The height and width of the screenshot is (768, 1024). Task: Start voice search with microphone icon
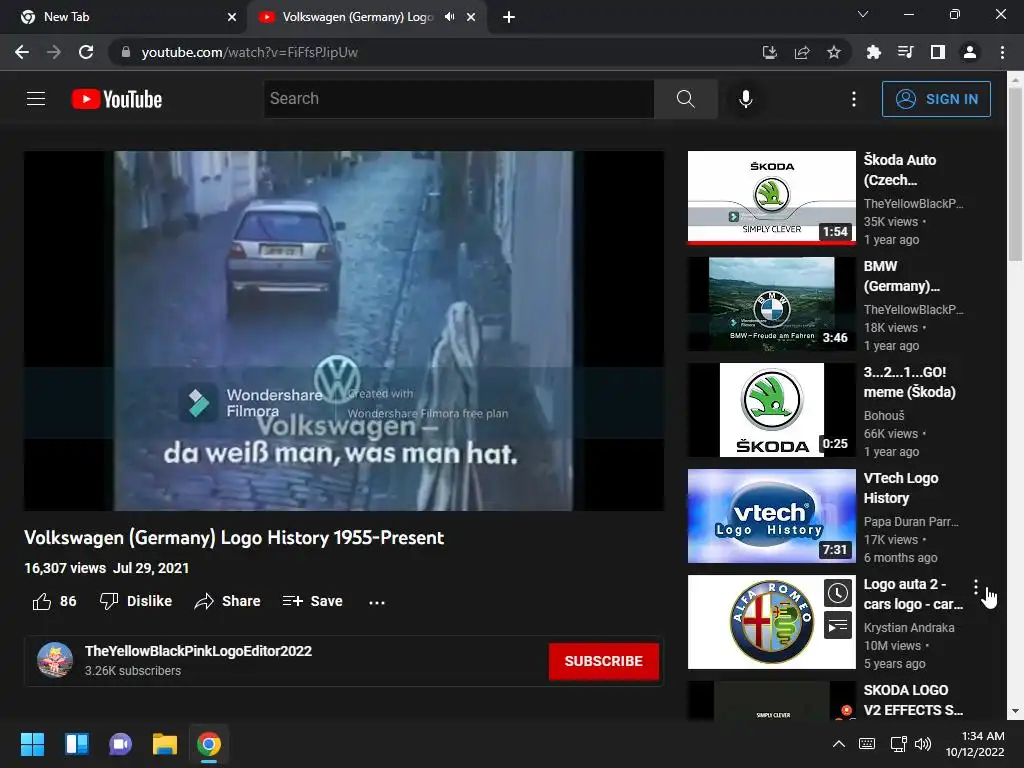tap(745, 99)
